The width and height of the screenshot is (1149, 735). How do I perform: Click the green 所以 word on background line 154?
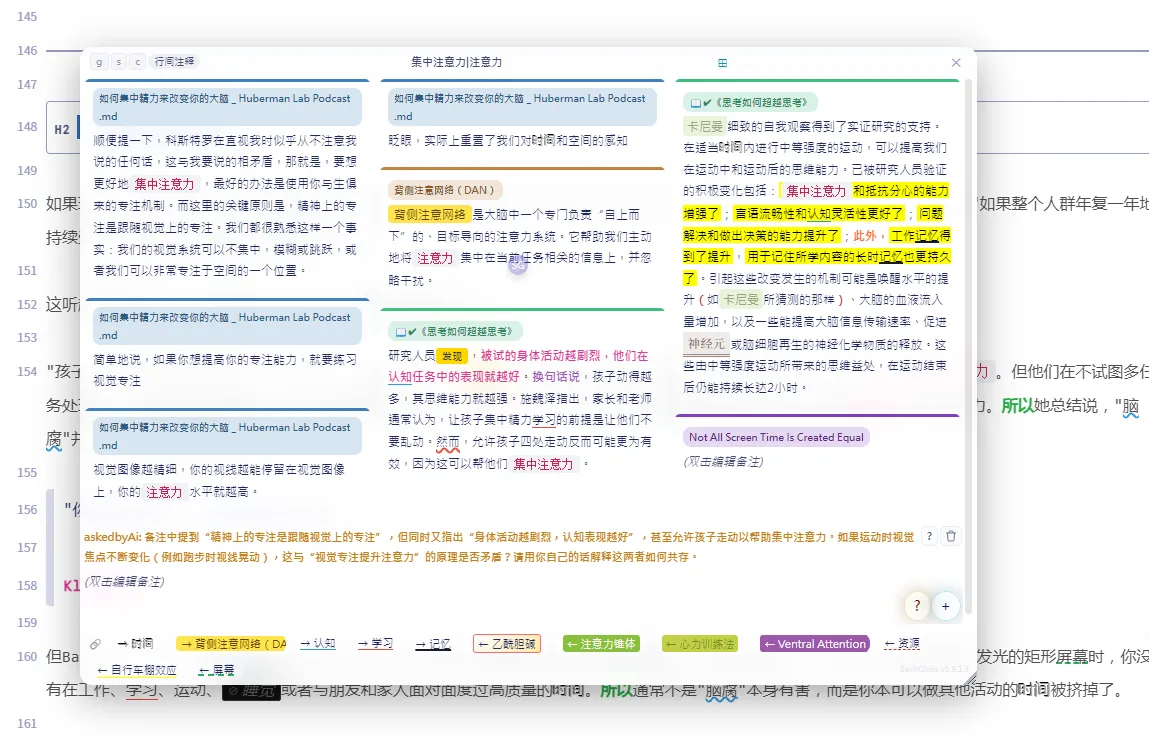click(1016, 405)
